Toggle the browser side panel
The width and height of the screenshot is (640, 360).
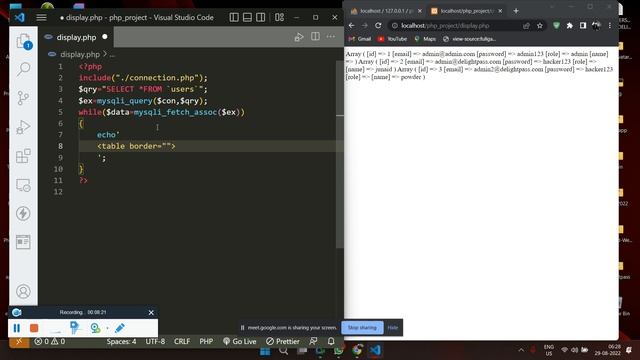tap(583, 26)
